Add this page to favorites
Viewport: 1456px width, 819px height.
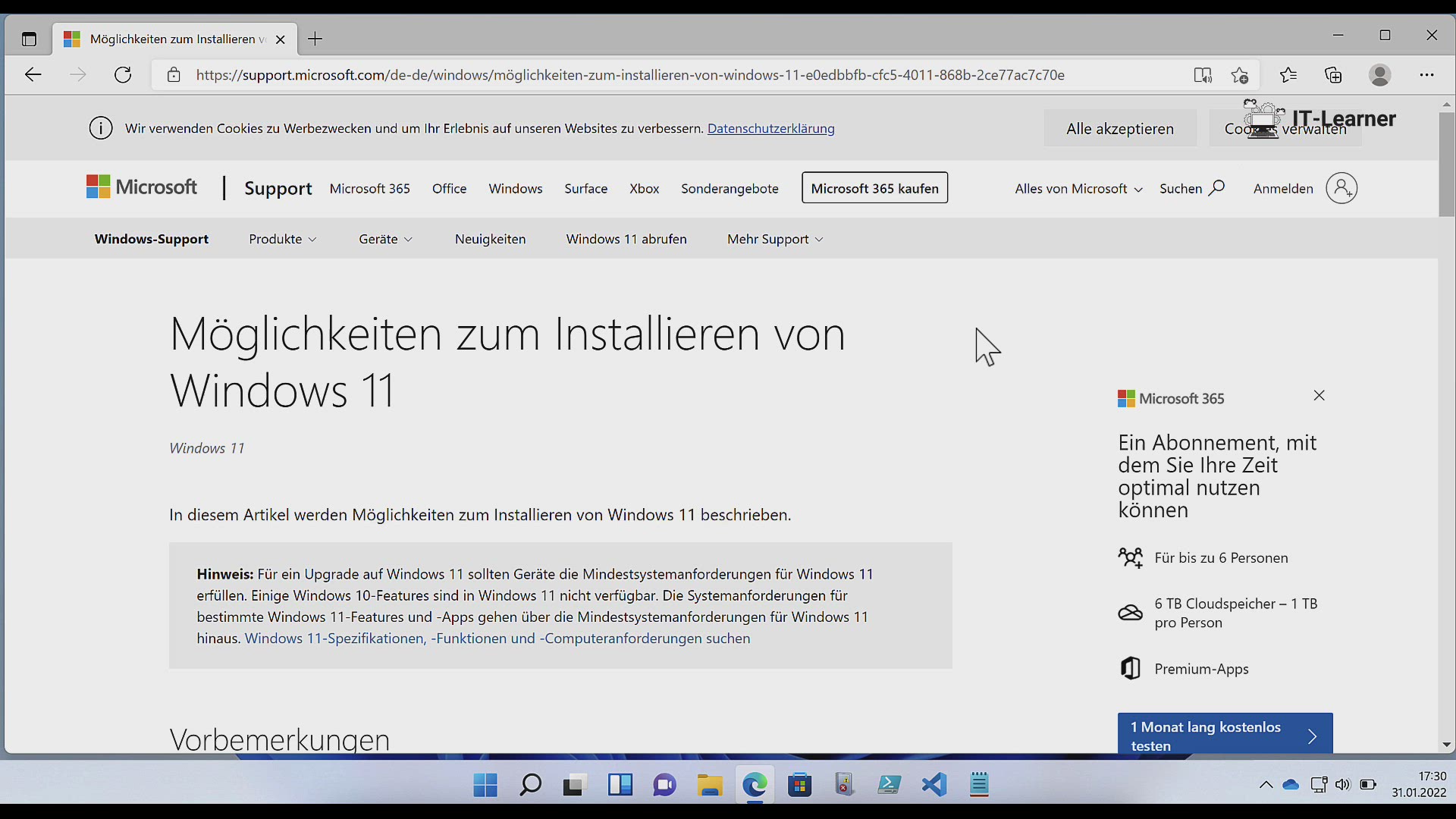tap(1240, 74)
